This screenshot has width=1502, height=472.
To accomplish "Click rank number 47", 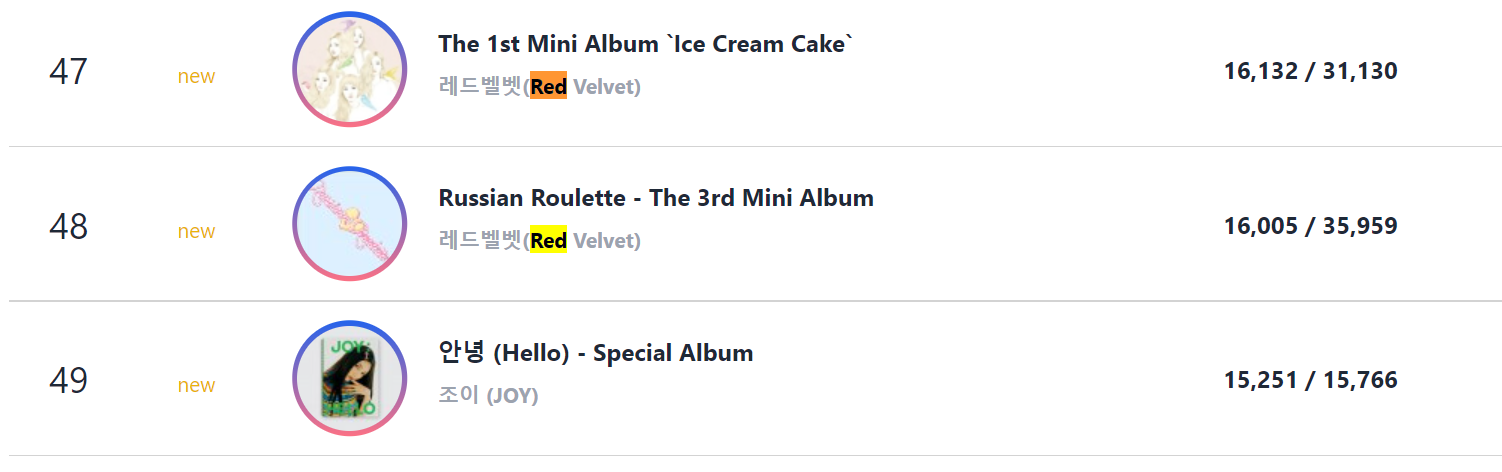I will 68,72.
